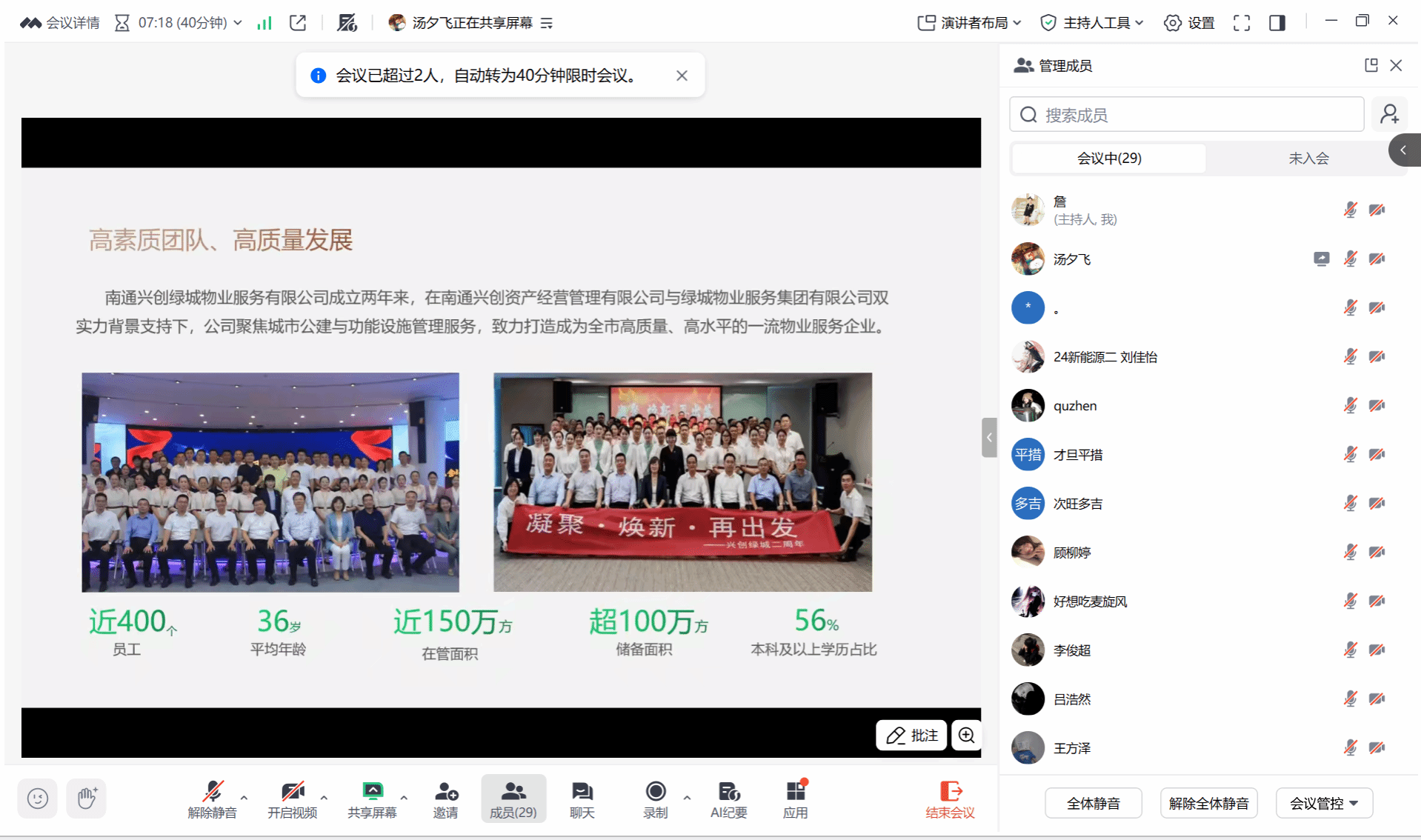Select the 会议中(29) tab
The width and height of the screenshot is (1421, 840).
pyautogui.click(x=1108, y=159)
